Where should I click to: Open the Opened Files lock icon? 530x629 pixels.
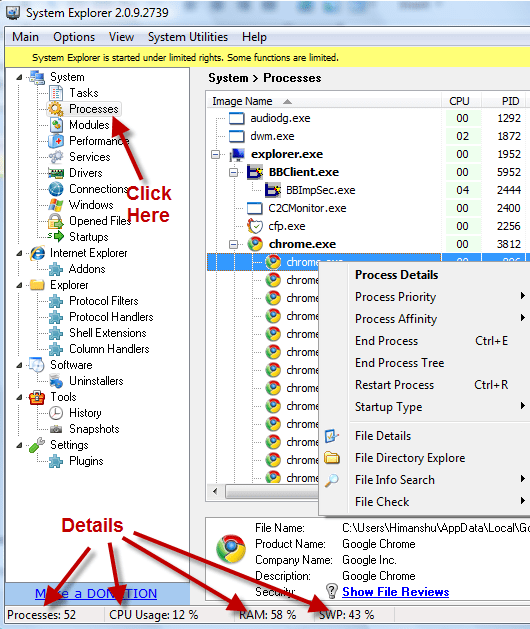tap(56, 221)
